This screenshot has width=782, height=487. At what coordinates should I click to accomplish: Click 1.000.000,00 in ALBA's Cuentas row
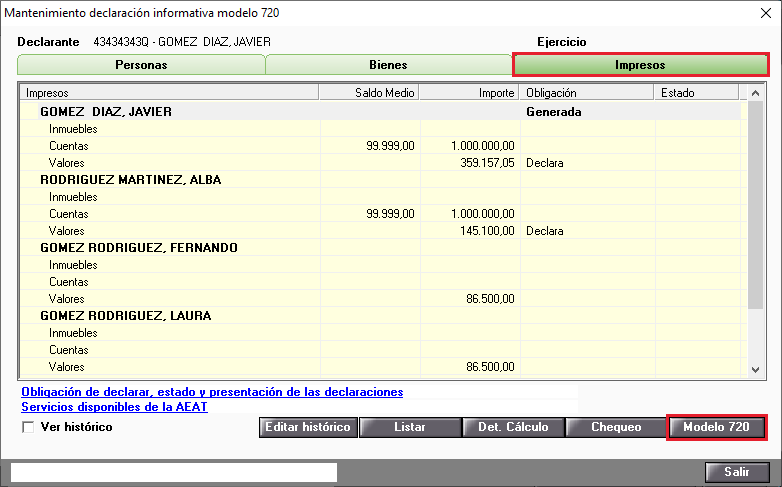(x=483, y=214)
